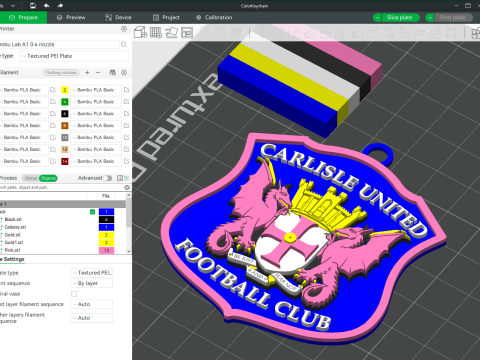Select Gold1.stl in the object list

(x=14, y=242)
